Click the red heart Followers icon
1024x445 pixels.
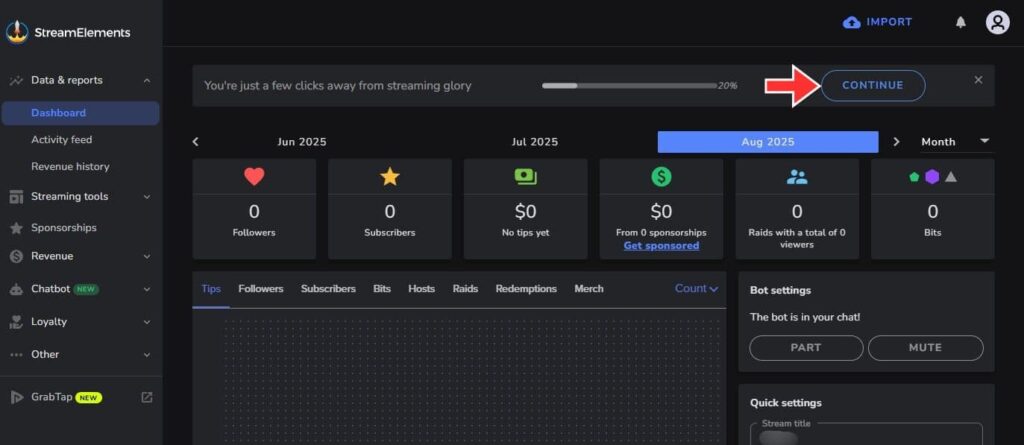coord(254,176)
